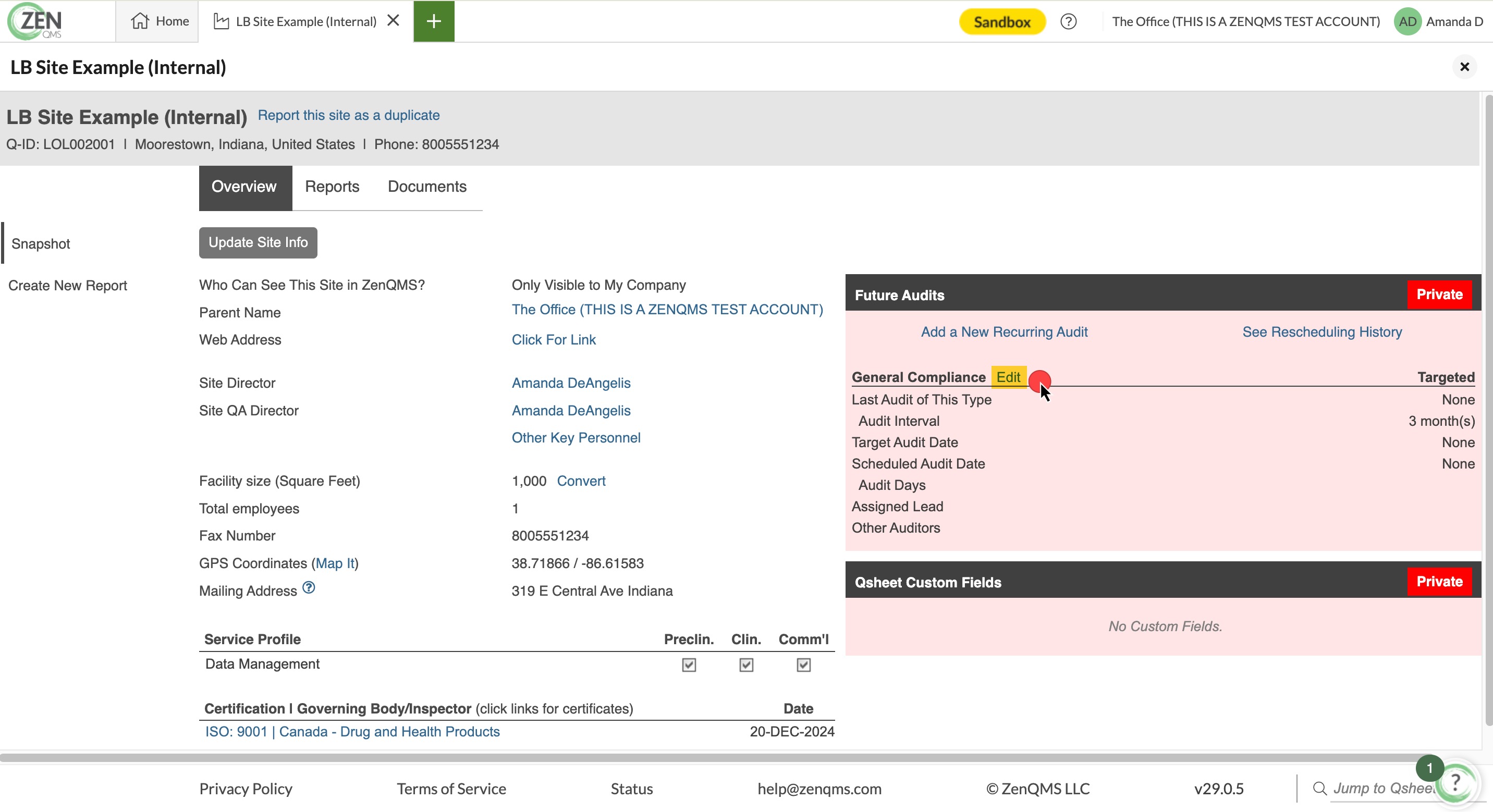Click the account name The Office in header
This screenshot has width=1493, height=812.
[x=1245, y=21]
